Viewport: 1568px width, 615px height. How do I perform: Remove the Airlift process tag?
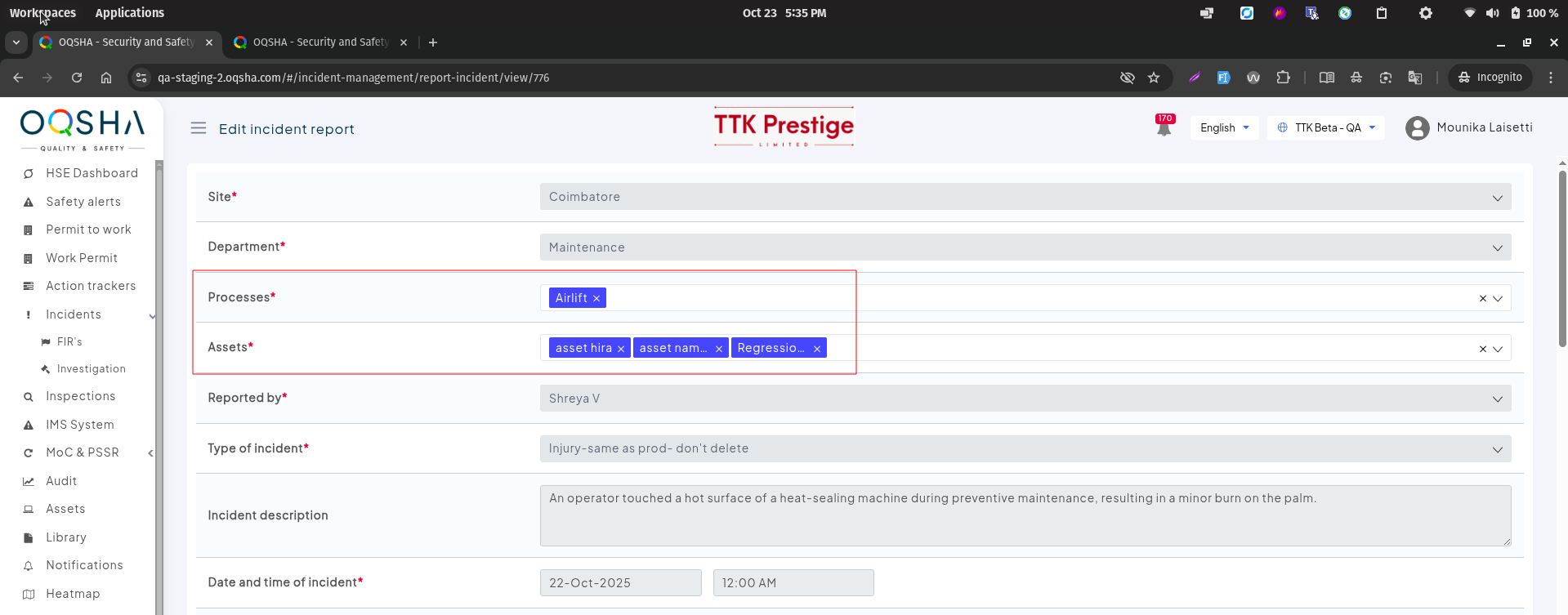click(596, 299)
